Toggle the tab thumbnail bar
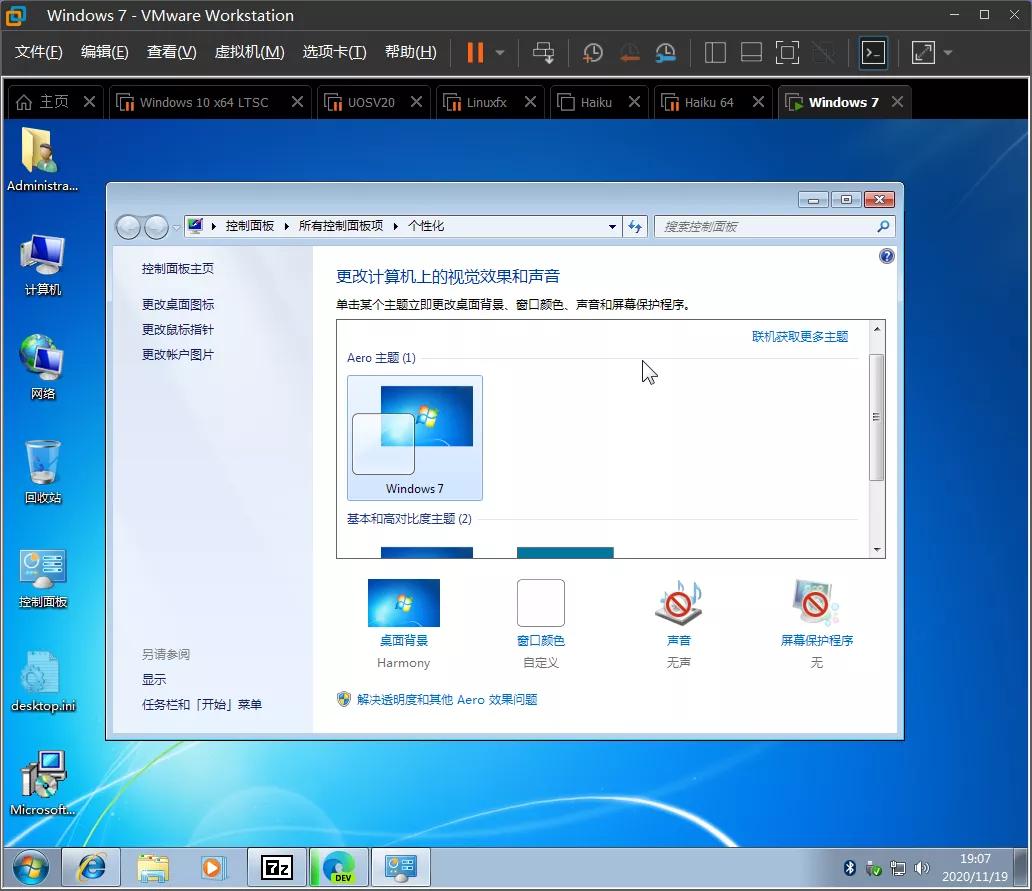This screenshot has width=1032, height=891. point(751,52)
